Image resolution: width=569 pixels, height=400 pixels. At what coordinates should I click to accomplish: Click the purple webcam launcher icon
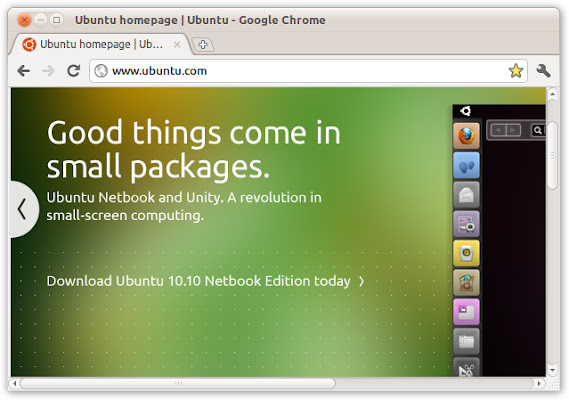tap(466, 224)
